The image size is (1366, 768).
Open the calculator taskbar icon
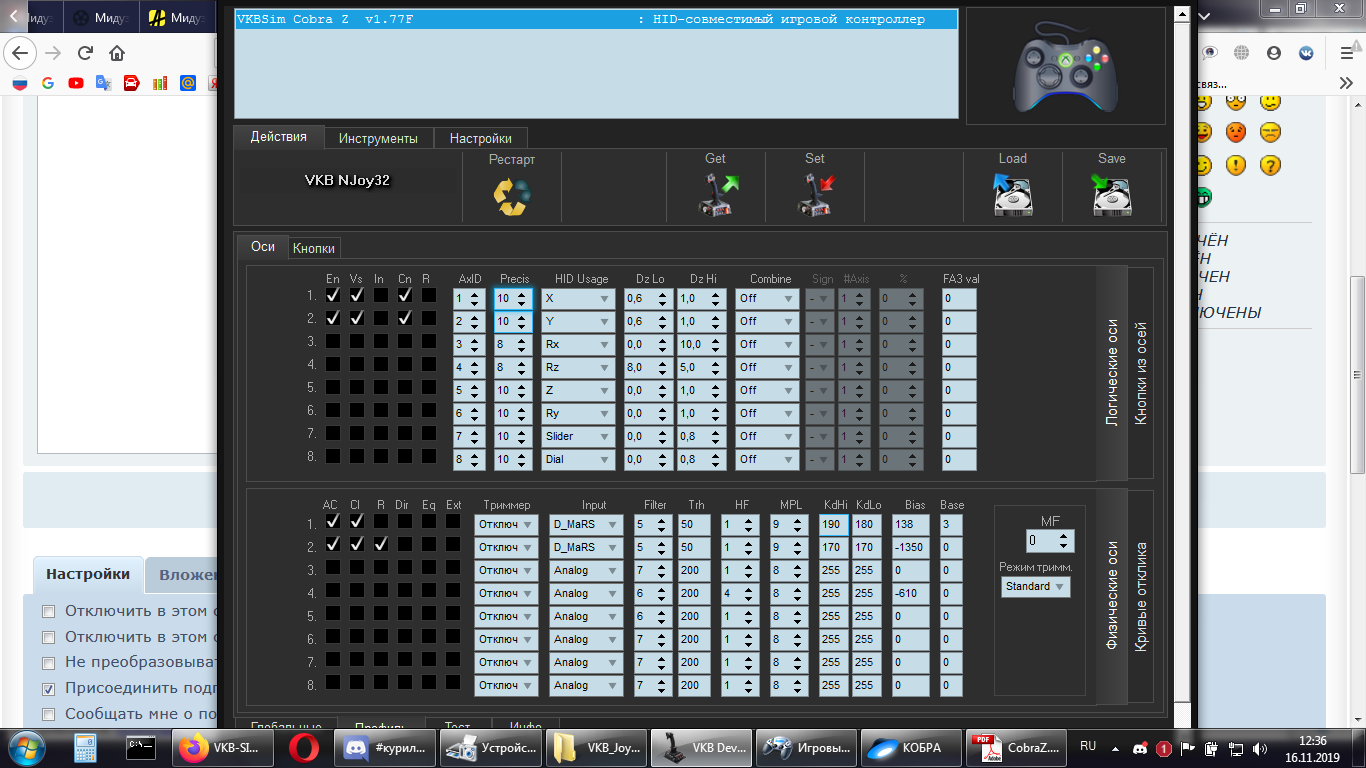(x=84, y=747)
